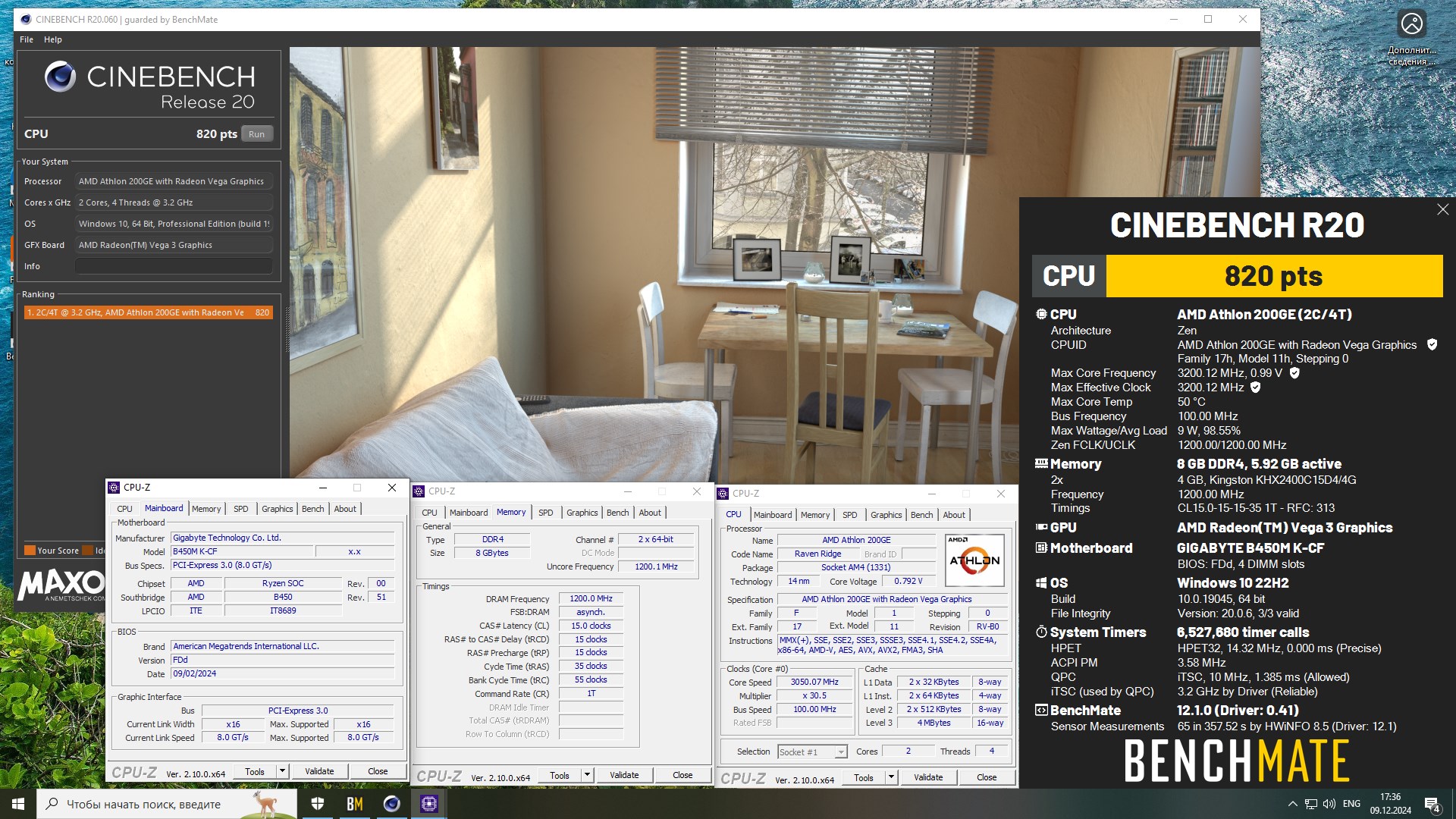Click Max Core Frequency verified shield
The image size is (1456, 819).
pyautogui.click(x=1294, y=373)
